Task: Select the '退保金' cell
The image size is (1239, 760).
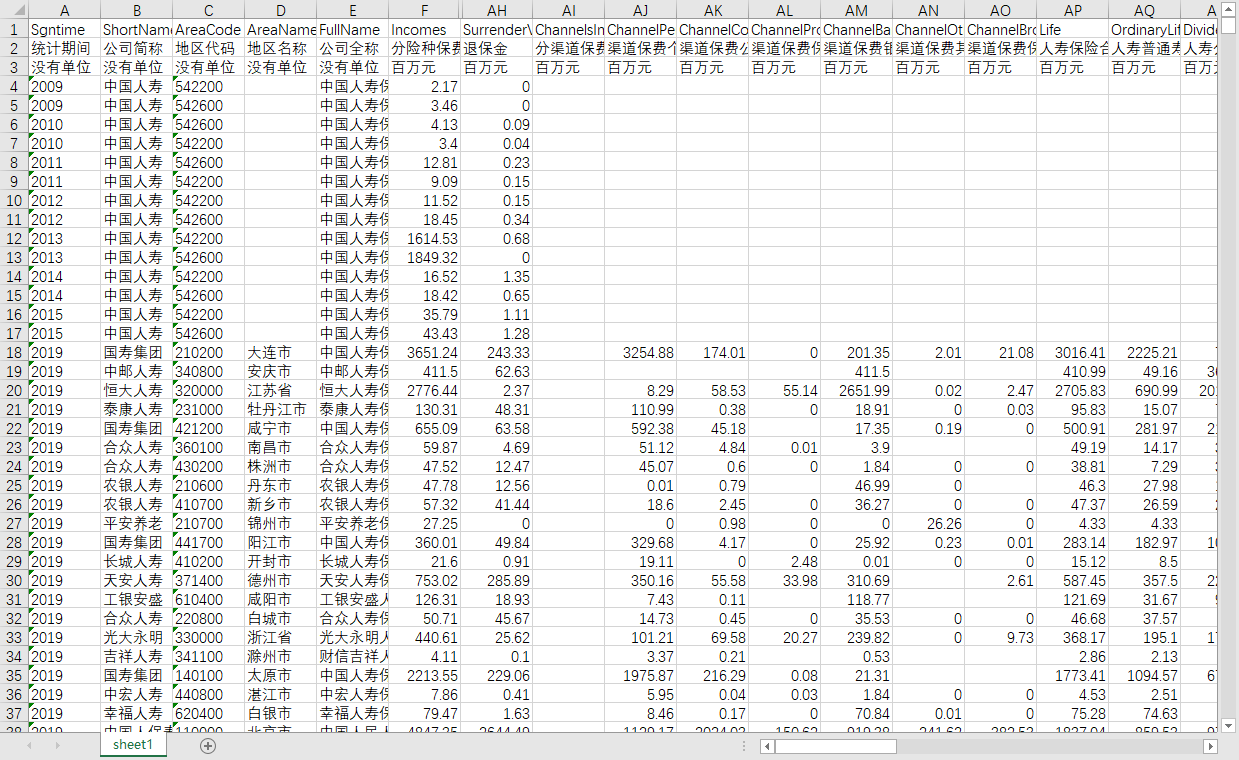Action: (x=497, y=48)
